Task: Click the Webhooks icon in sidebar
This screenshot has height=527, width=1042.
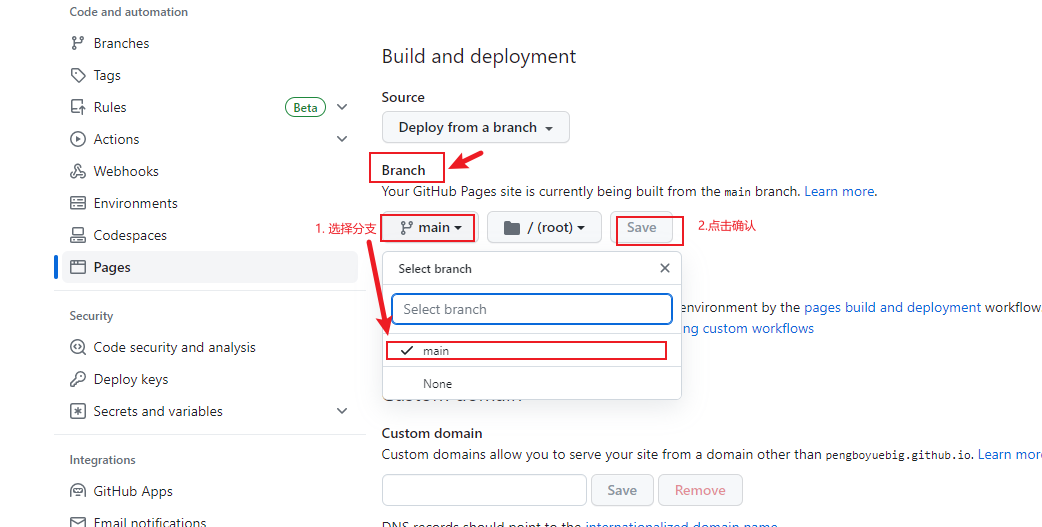Action: (x=78, y=171)
